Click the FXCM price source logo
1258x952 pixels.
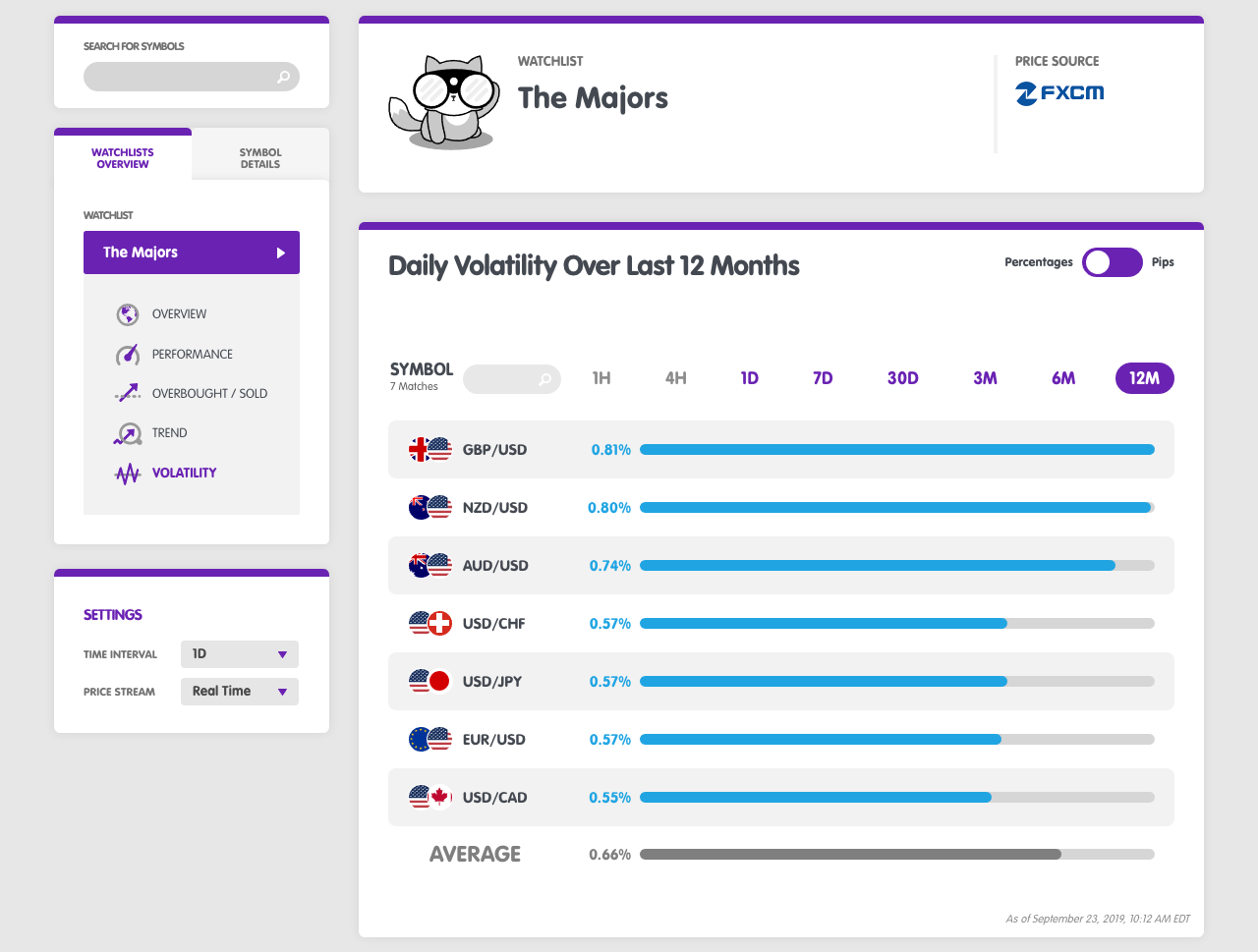pos(1059,93)
